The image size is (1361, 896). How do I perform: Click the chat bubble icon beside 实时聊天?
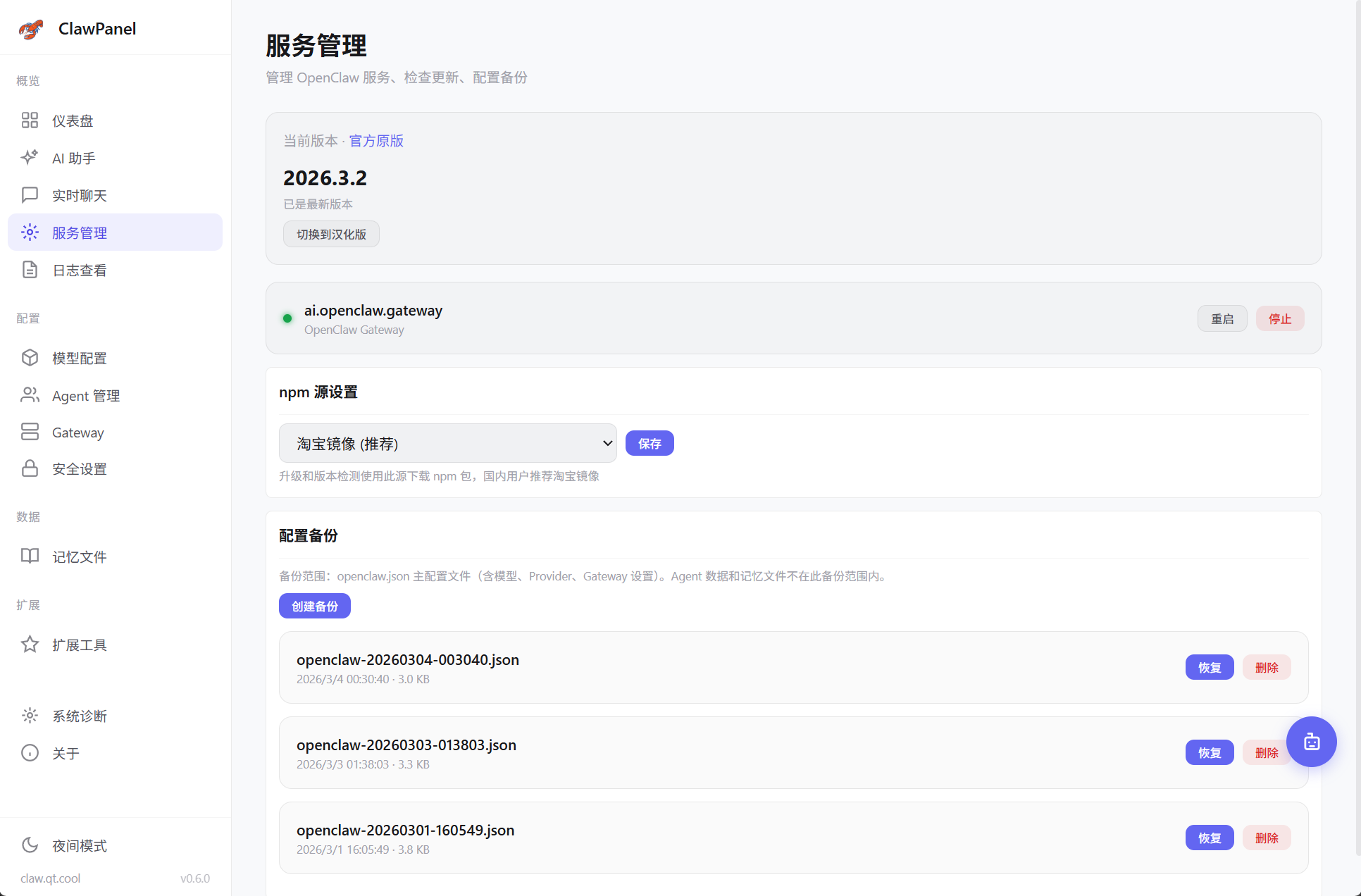(30, 195)
